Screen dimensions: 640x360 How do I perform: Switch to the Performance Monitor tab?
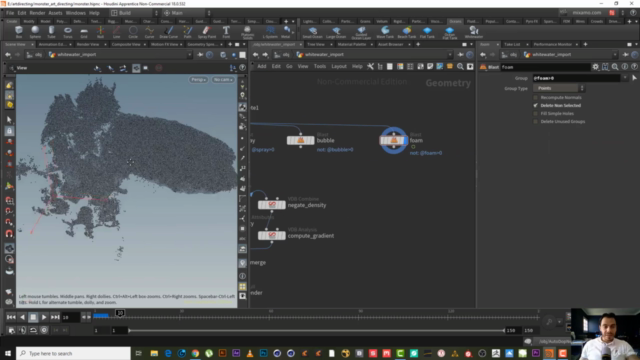[x=552, y=44]
